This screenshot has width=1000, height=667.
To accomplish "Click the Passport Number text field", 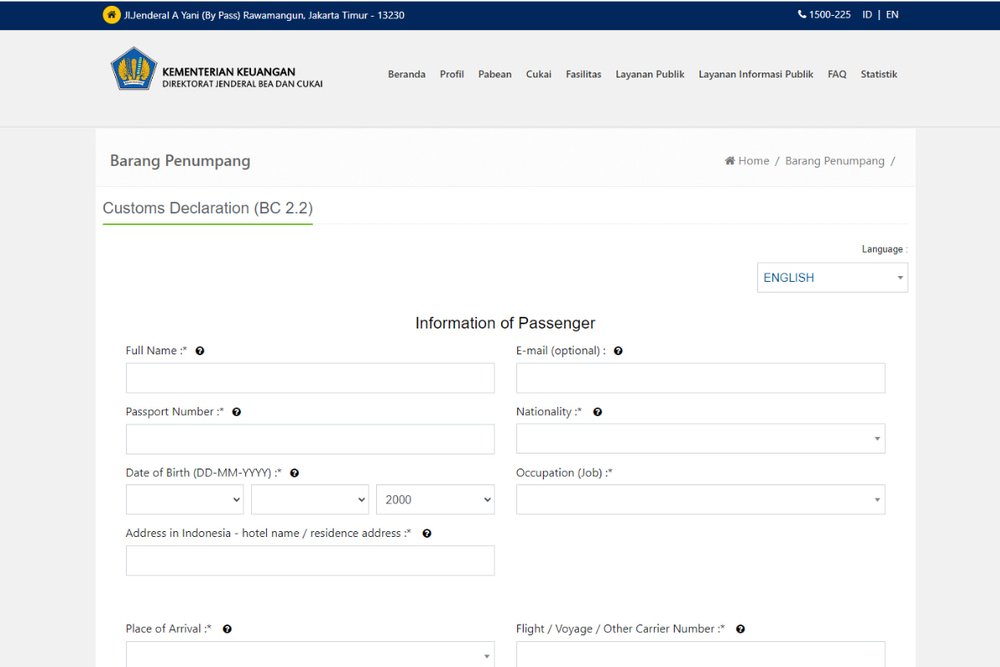I will coord(310,439).
